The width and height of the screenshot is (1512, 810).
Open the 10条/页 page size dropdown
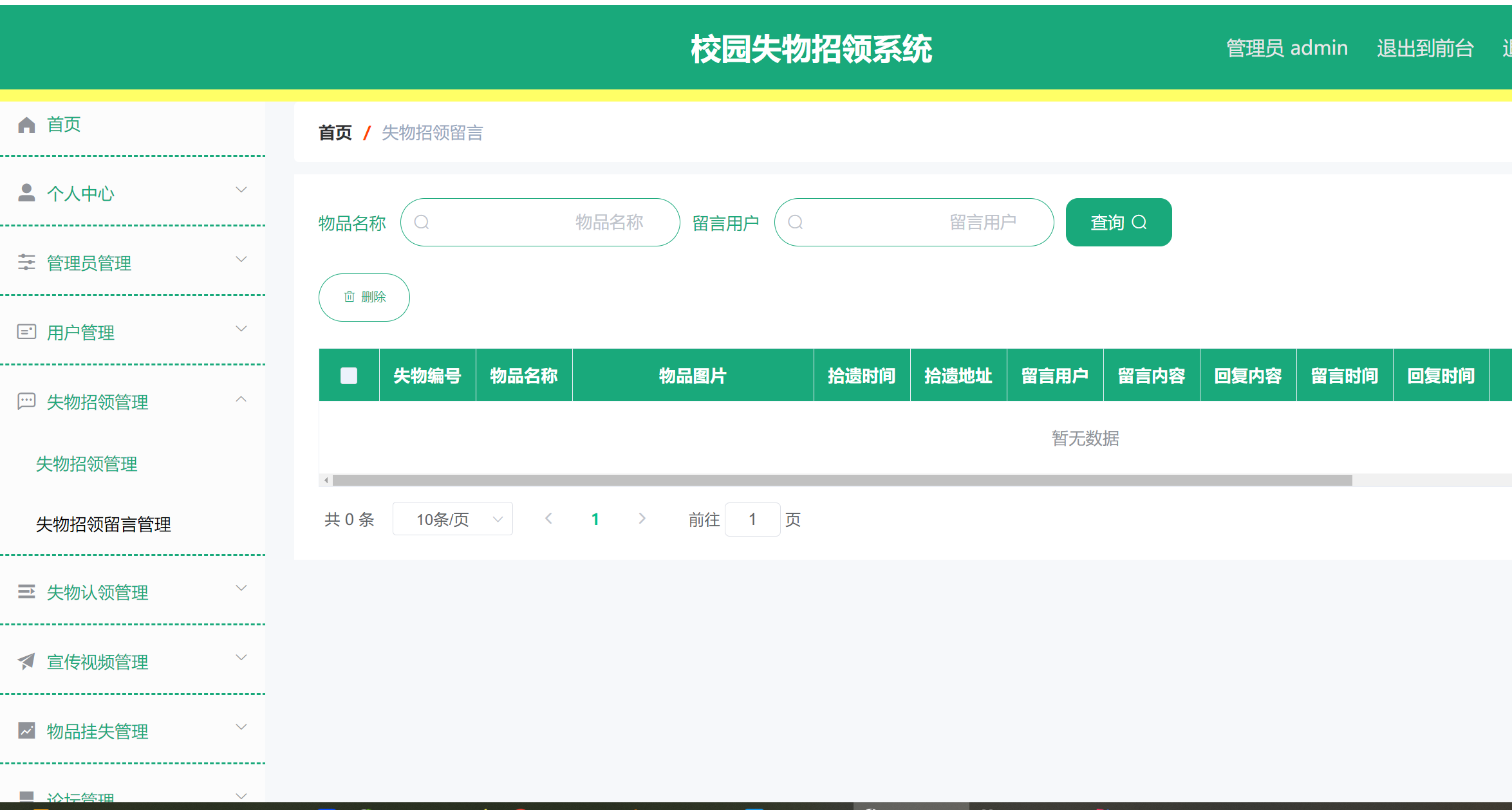click(x=453, y=519)
